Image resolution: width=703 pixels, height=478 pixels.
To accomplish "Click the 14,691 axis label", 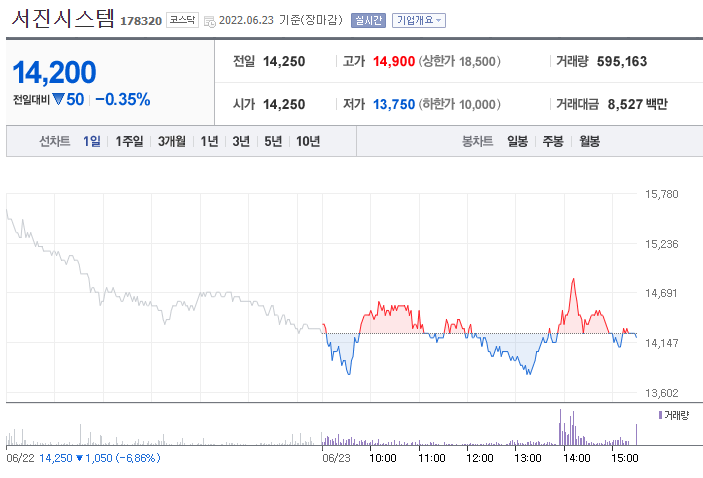I will tap(661, 293).
